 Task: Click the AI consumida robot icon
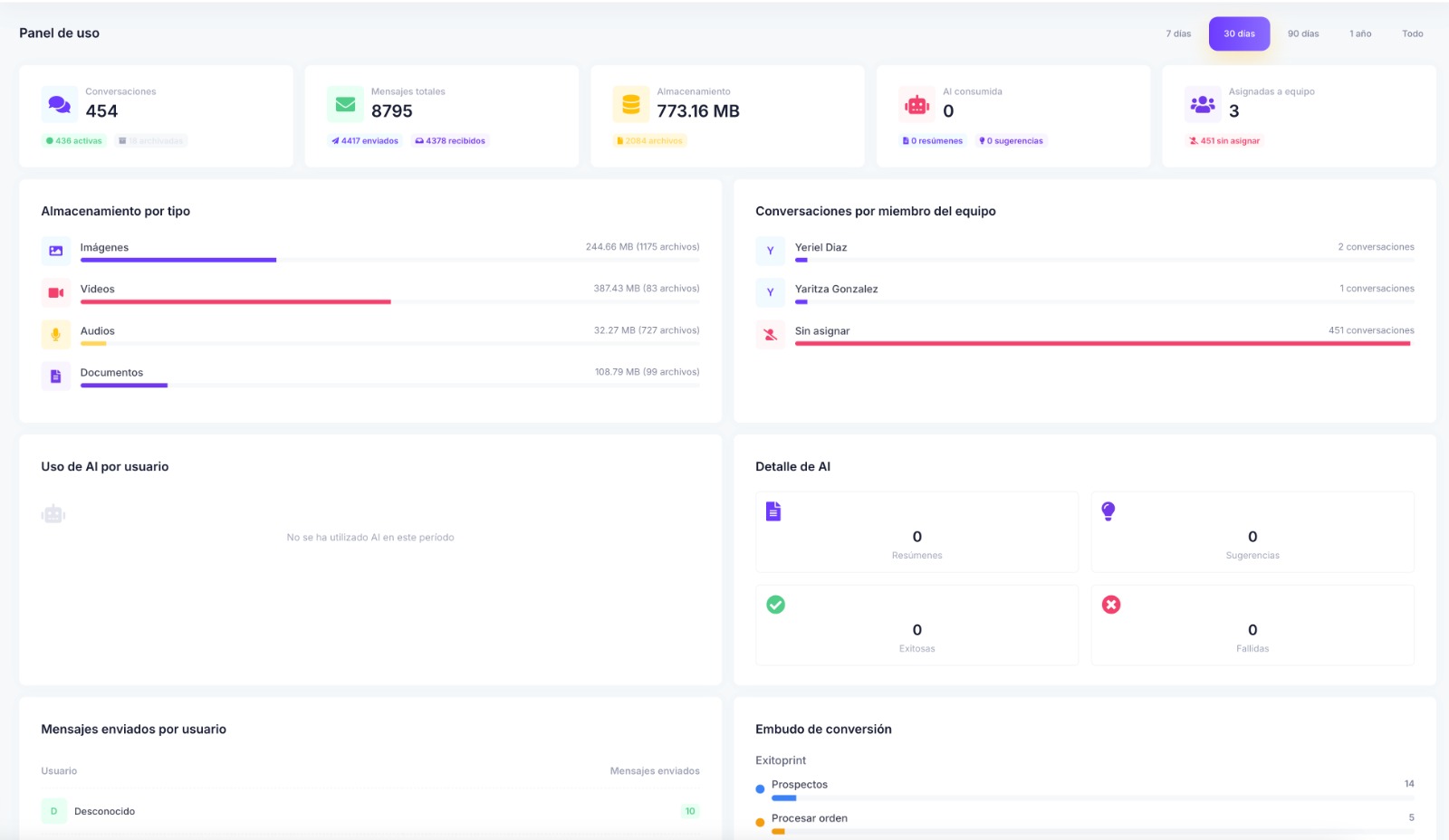click(x=916, y=104)
